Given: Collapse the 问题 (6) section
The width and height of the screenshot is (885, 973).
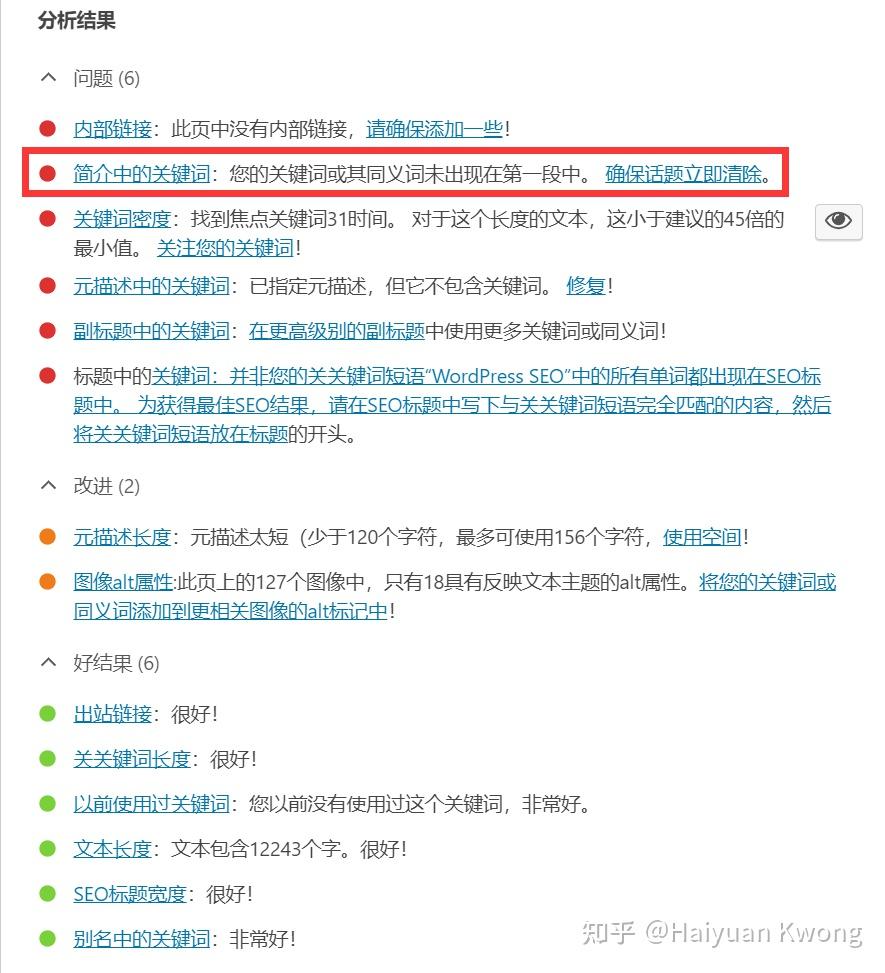Looking at the screenshot, I should pyautogui.click(x=48, y=78).
